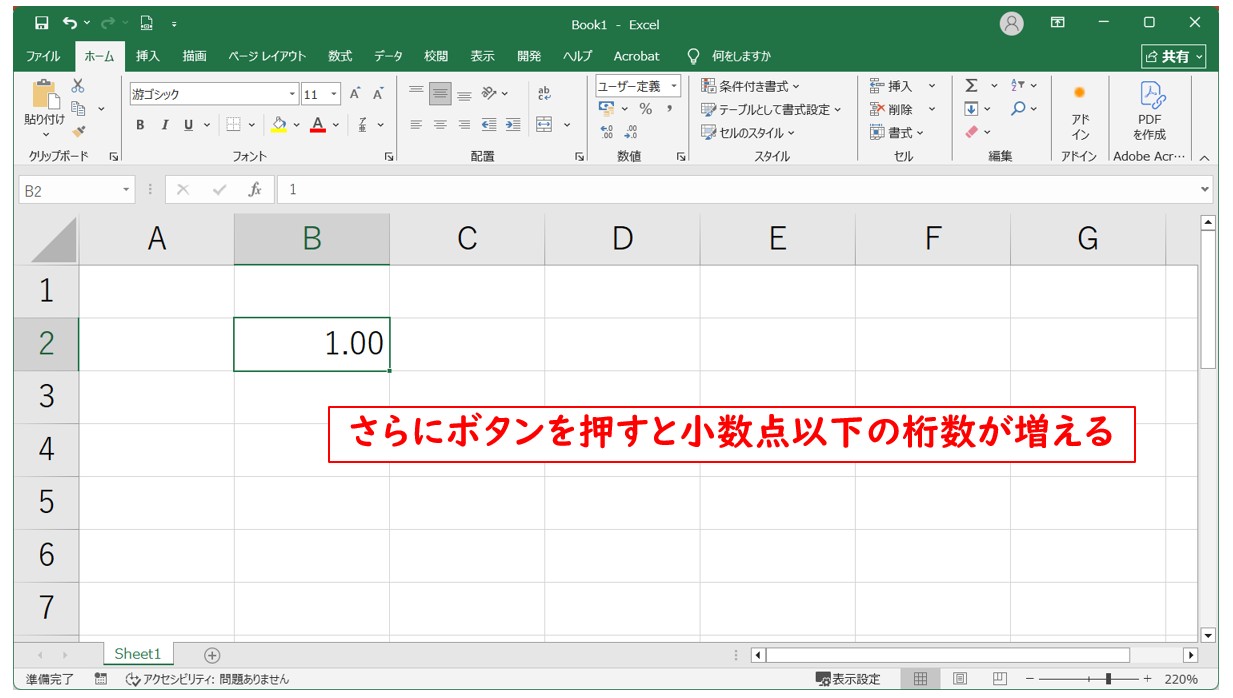Click アクセシビリティ: 問題ありません status

pyautogui.click(x=207, y=679)
